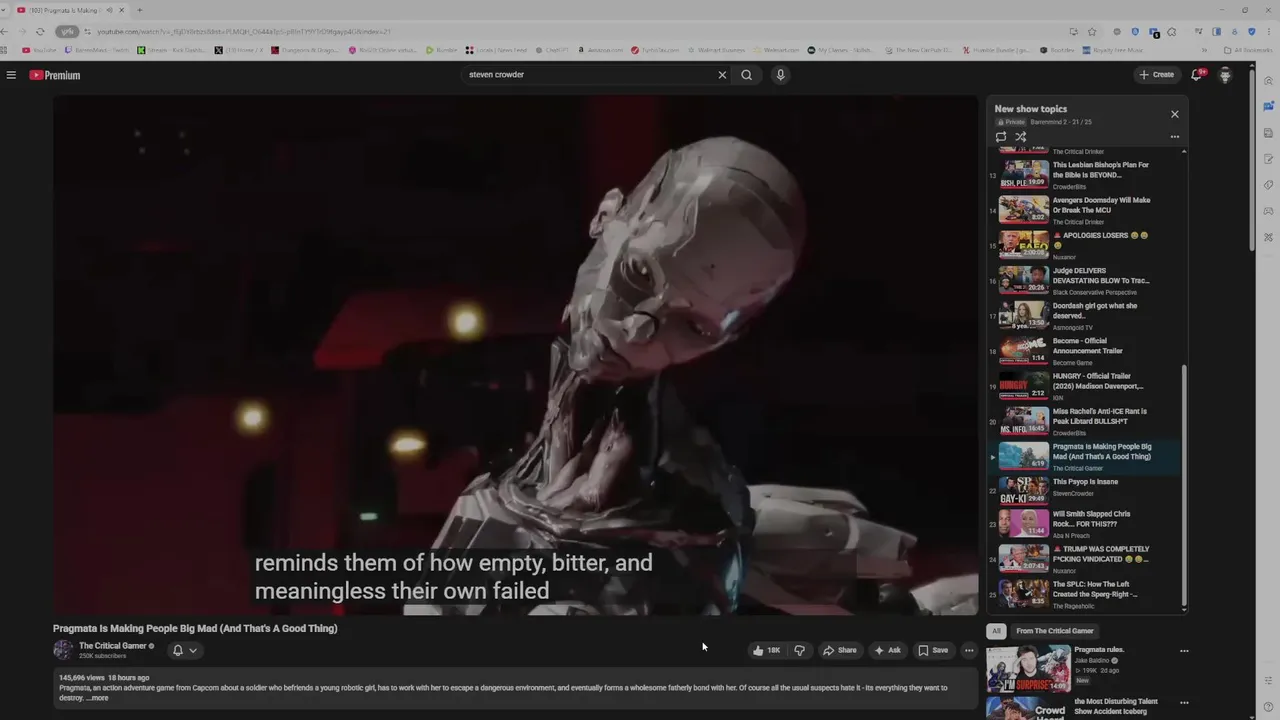
Task: Open the account avatar menu
Action: (x=1225, y=75)
